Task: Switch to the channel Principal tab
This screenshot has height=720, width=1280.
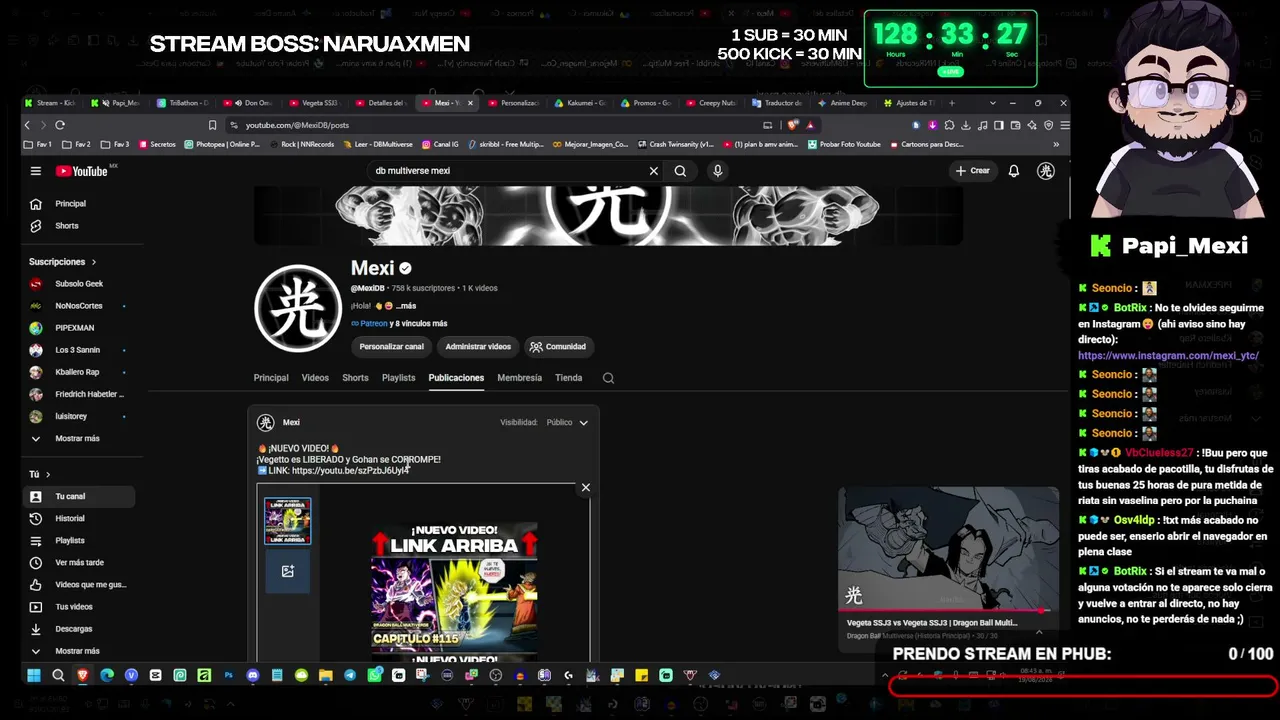Action: click(271, 378)
